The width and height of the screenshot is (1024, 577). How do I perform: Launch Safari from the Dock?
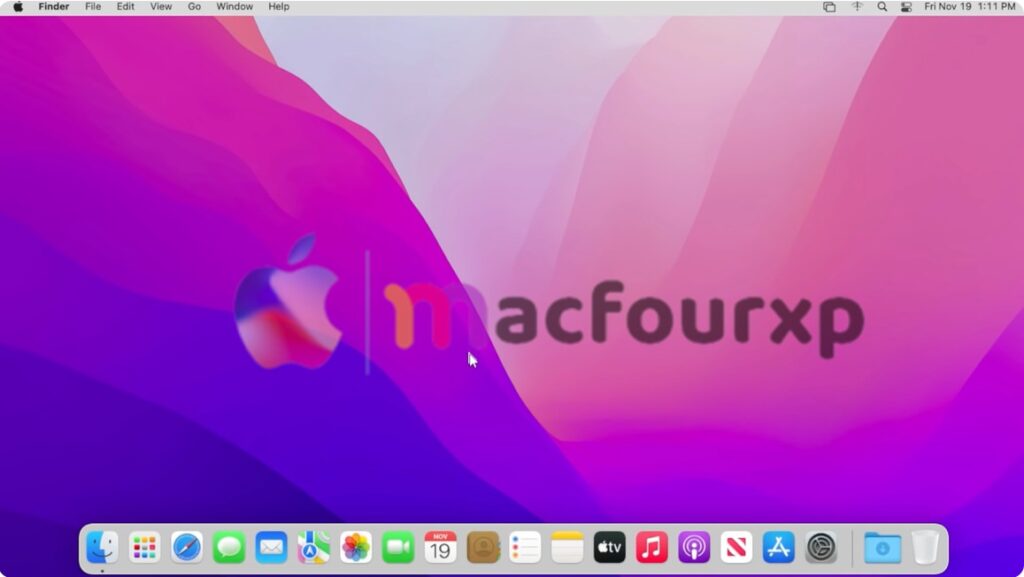(x=187, y=547)
